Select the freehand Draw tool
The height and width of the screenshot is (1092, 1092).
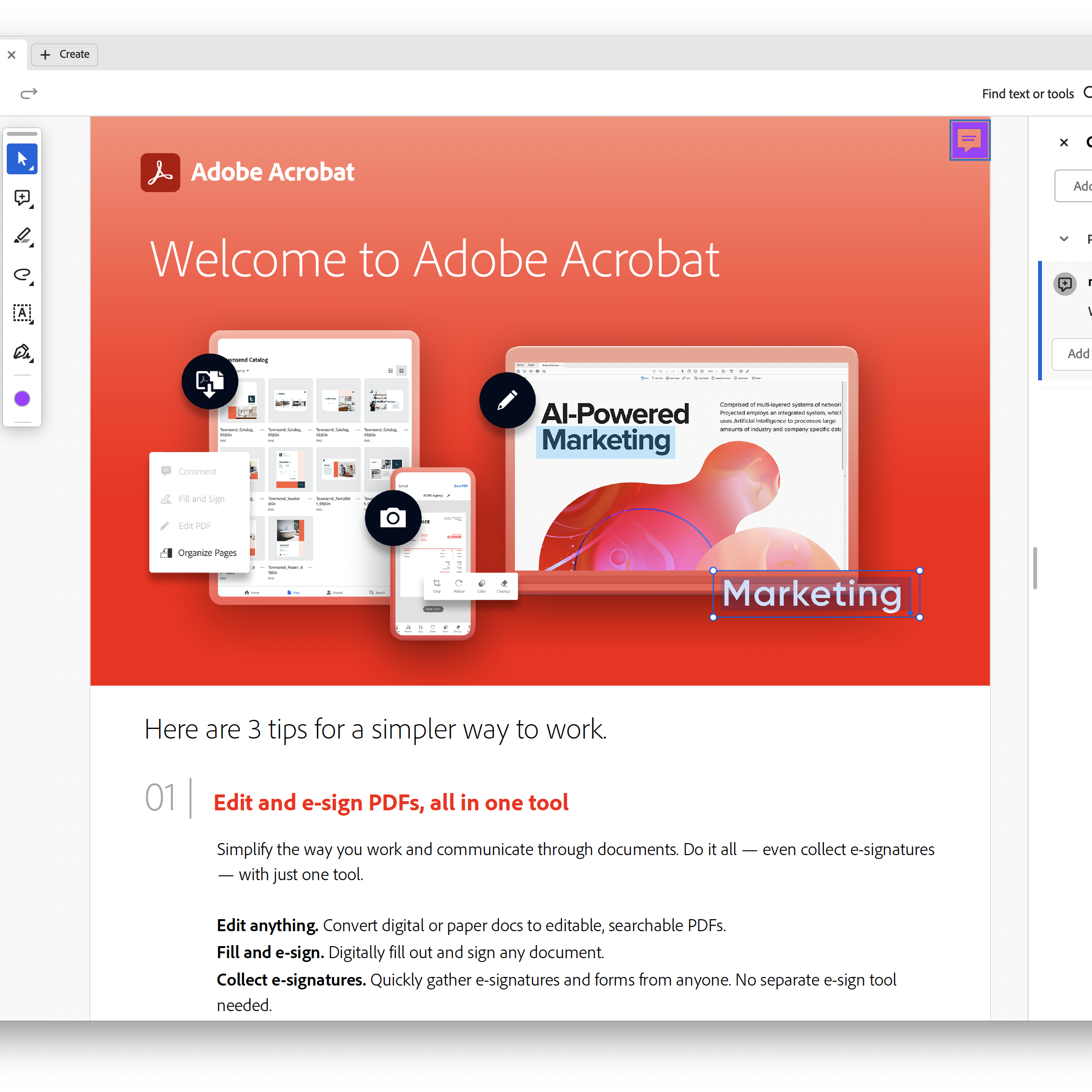(22, 275)
